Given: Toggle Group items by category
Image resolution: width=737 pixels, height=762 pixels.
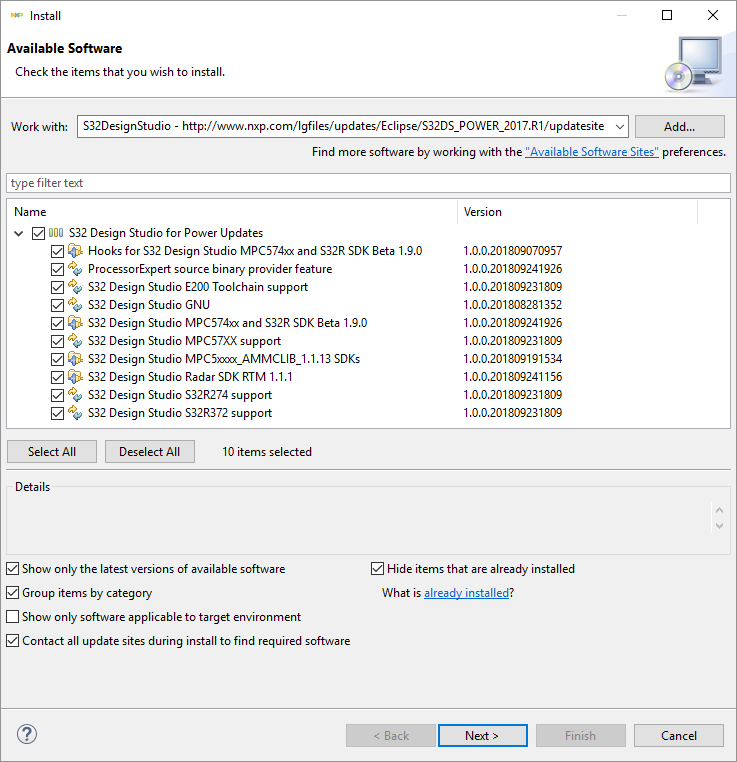Looking at the screenshot, I should [x=13, y=592].
